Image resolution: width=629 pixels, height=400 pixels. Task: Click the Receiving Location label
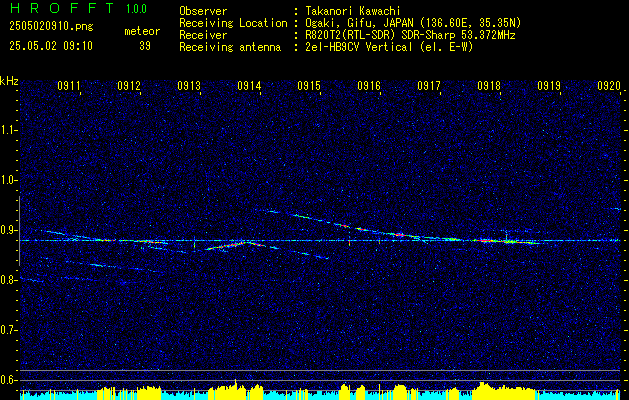point(233,23)
